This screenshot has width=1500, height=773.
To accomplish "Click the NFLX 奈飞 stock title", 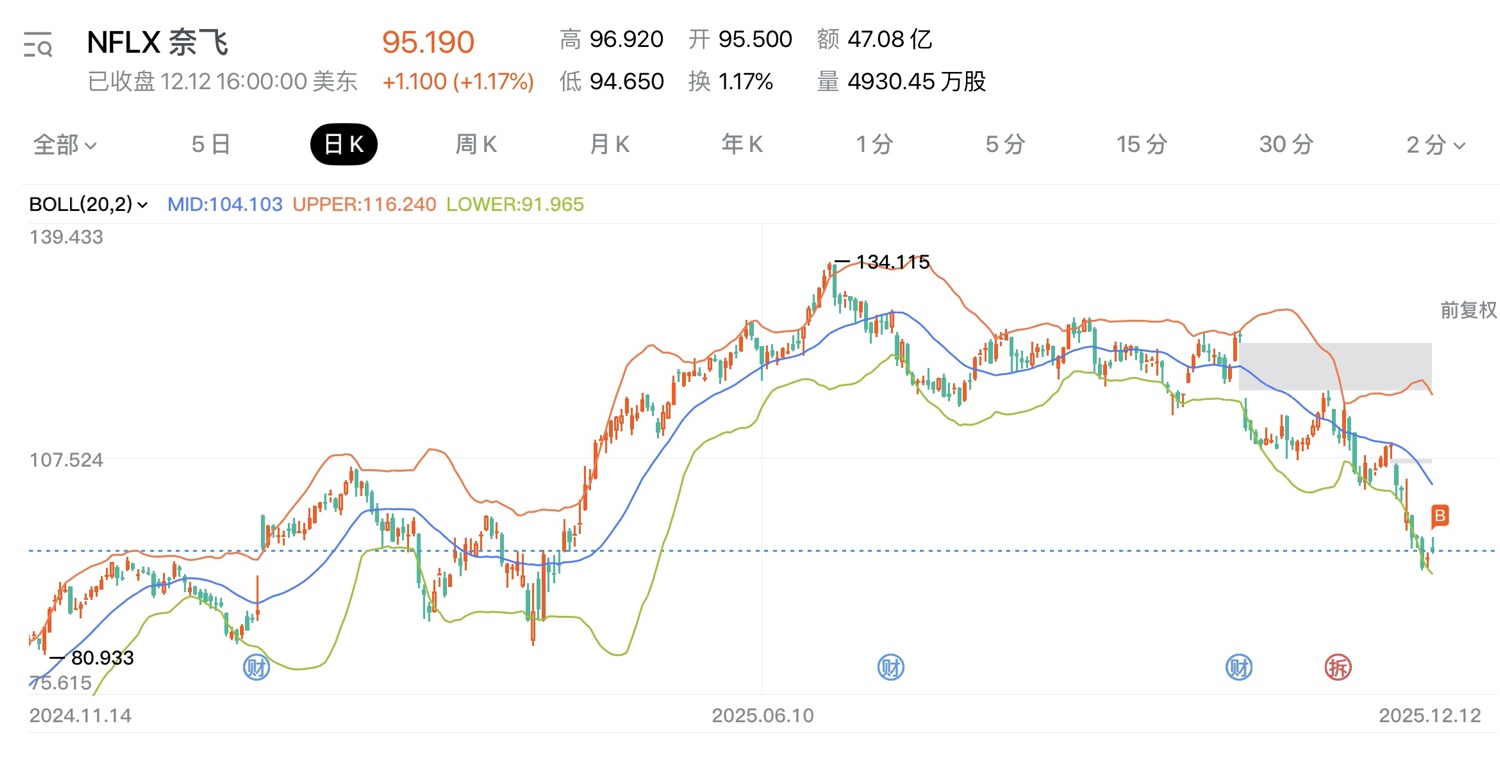I will pos(157,42).
